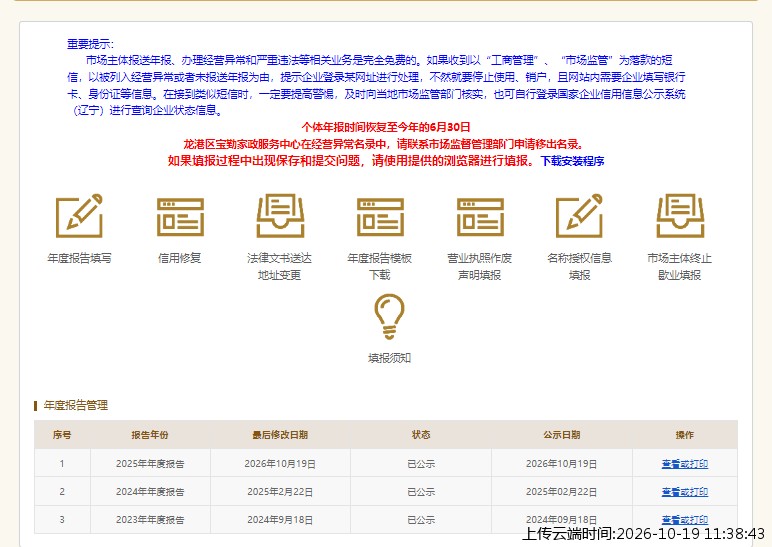Click the 重要提示 heading
This screenshot has height=547, width=772.
coord(90,44)
